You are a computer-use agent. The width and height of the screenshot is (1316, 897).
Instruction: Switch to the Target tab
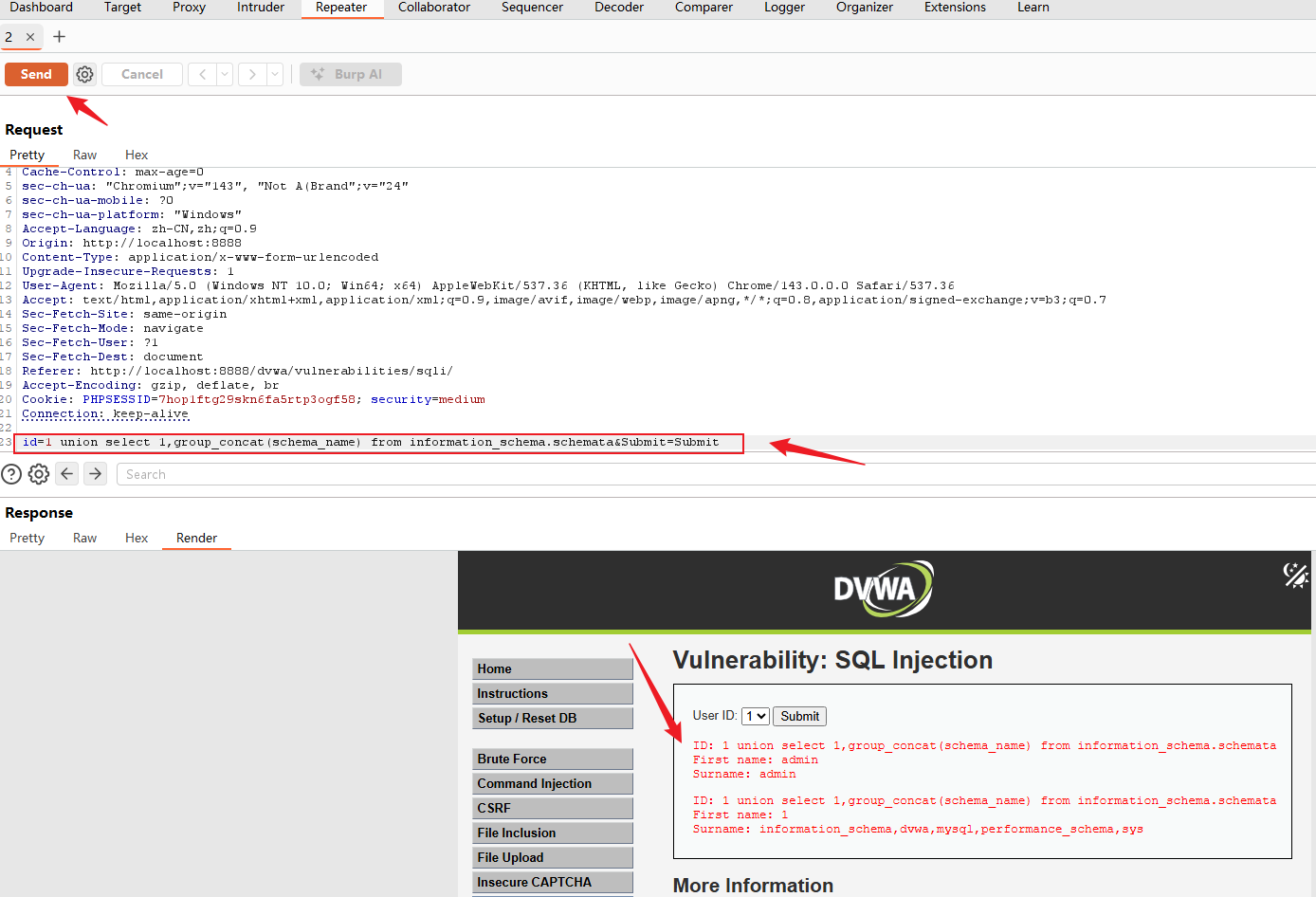coord(123,8)
